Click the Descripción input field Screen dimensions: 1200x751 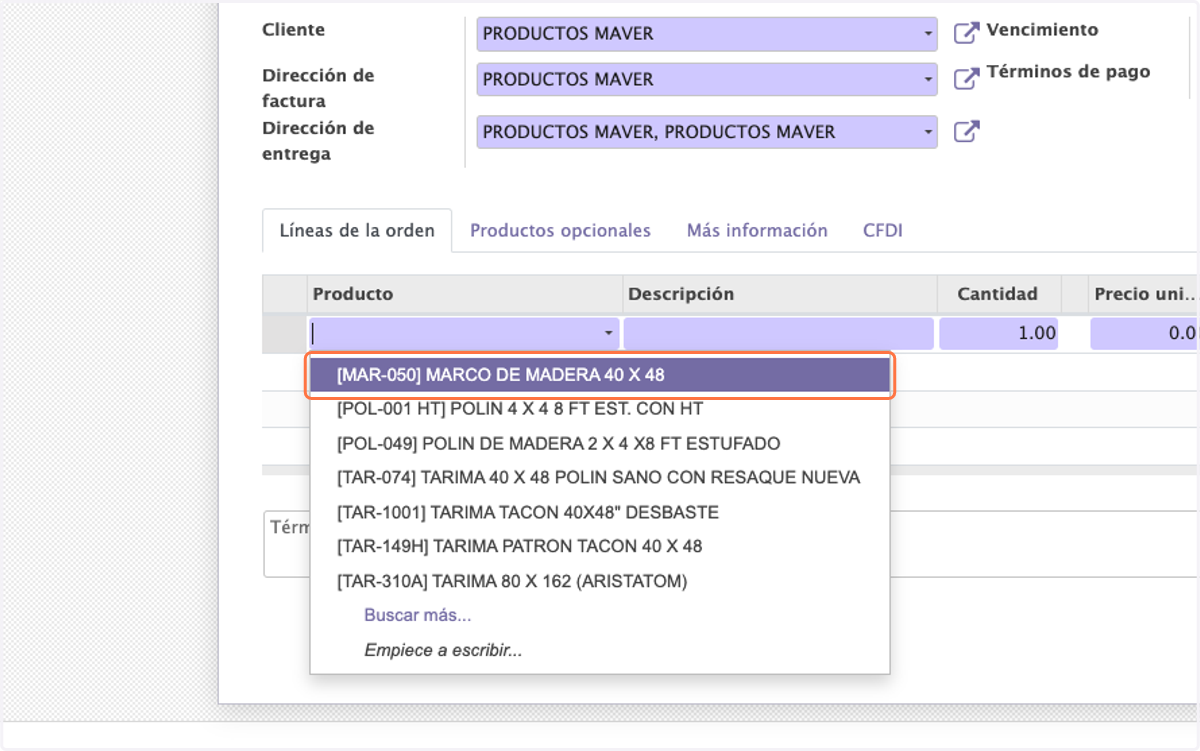click(778, 333)
